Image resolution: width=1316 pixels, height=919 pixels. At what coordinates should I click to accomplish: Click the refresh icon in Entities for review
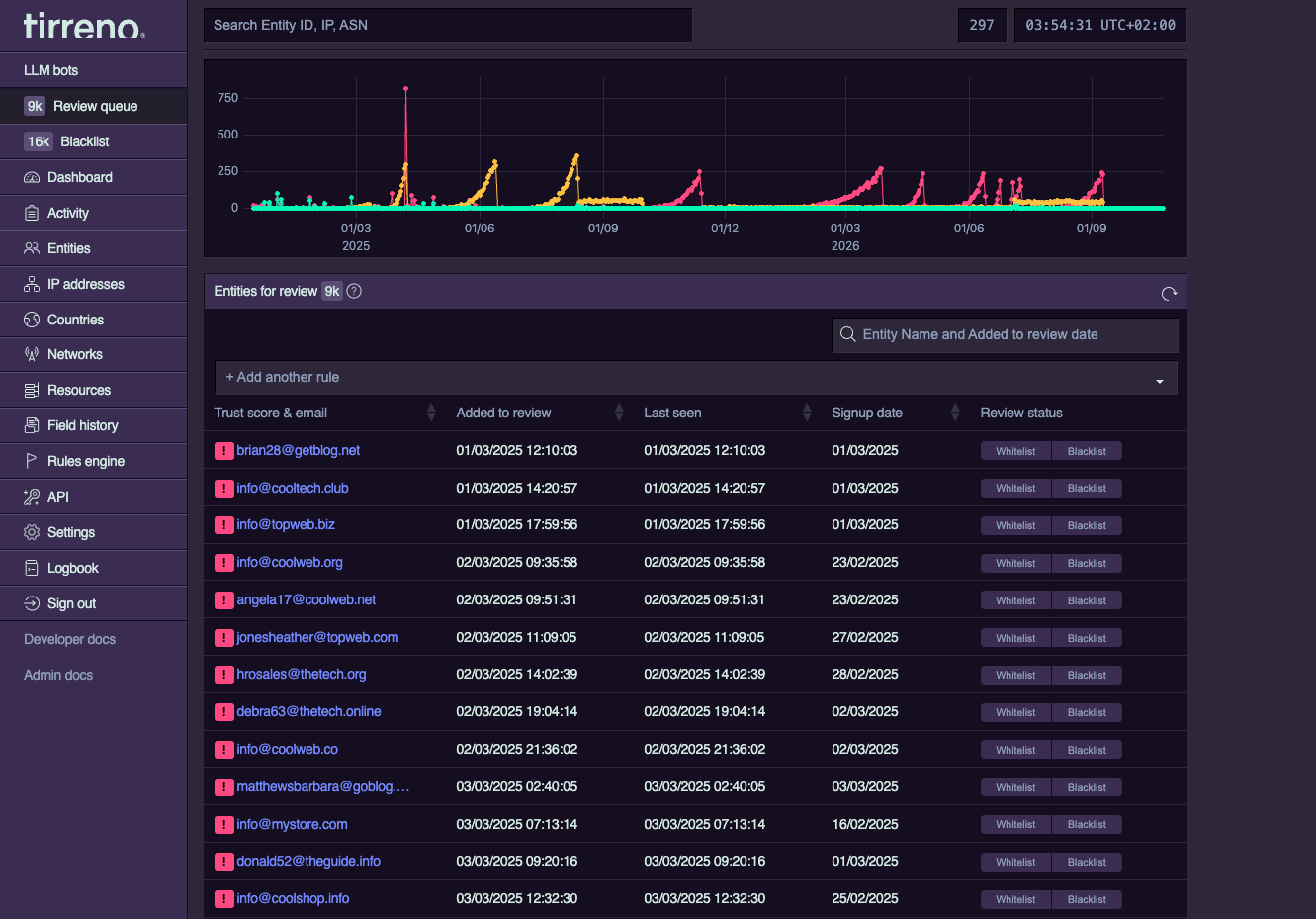coord(1169,293)
